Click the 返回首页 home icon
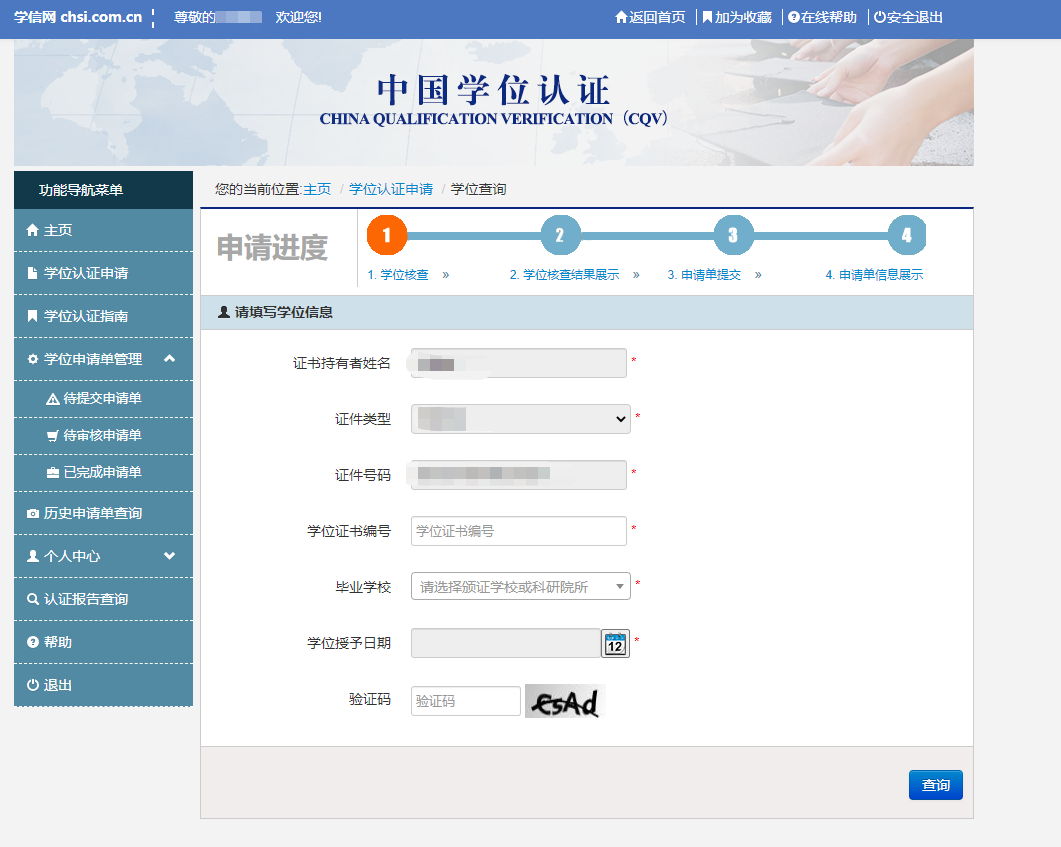 tap(620, 16)
